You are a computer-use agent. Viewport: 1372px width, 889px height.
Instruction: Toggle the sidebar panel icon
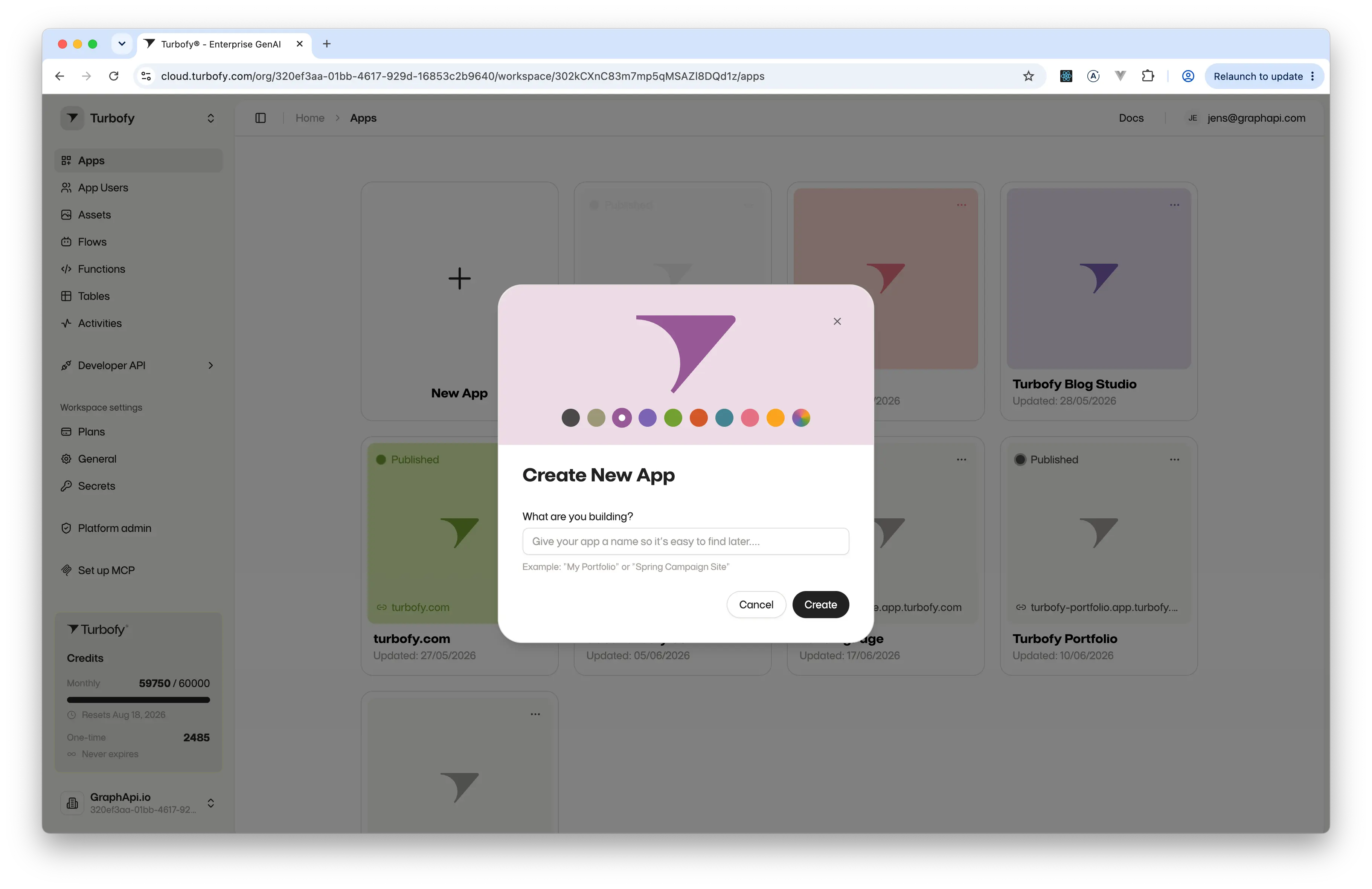click(x=261, y=118)
